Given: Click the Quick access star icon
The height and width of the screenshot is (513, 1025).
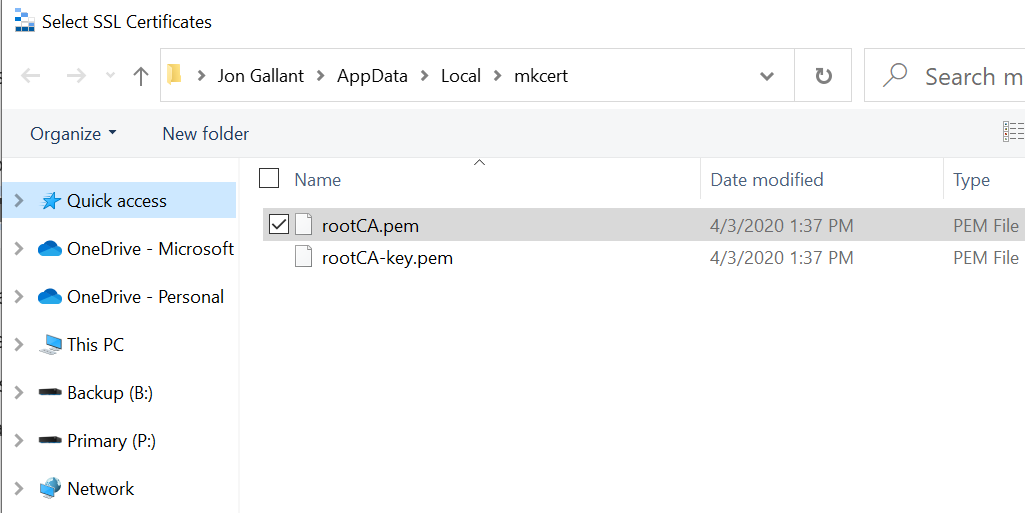Looking at the screenshot, I should pyautogui.click(x=50, y=201).
